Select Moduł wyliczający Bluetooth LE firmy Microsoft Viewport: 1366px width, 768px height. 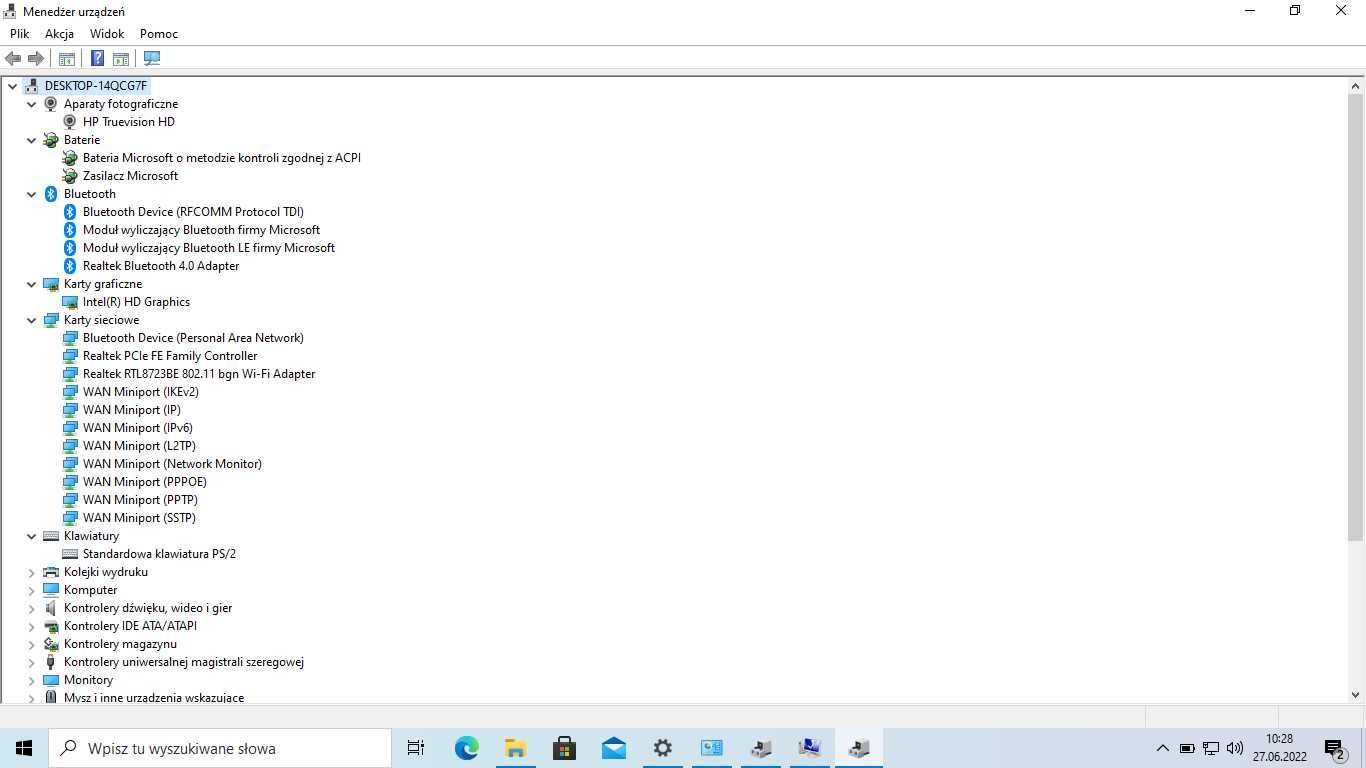tap(209, 248)
